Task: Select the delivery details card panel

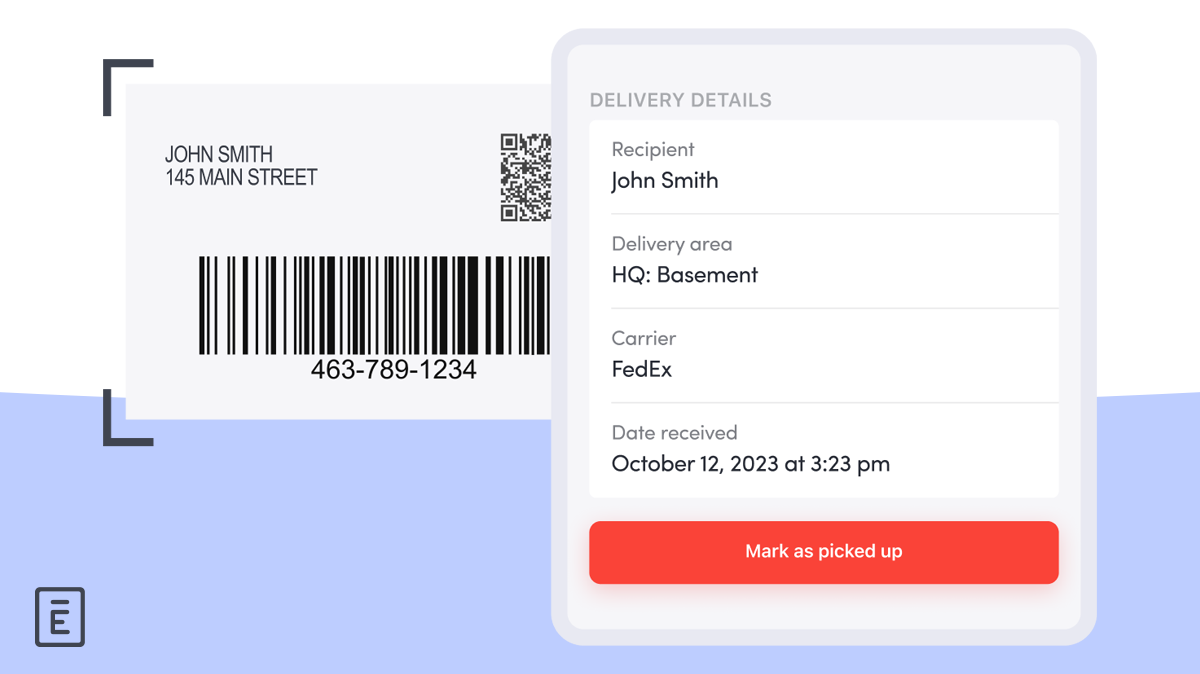Action: pos(824,308)
